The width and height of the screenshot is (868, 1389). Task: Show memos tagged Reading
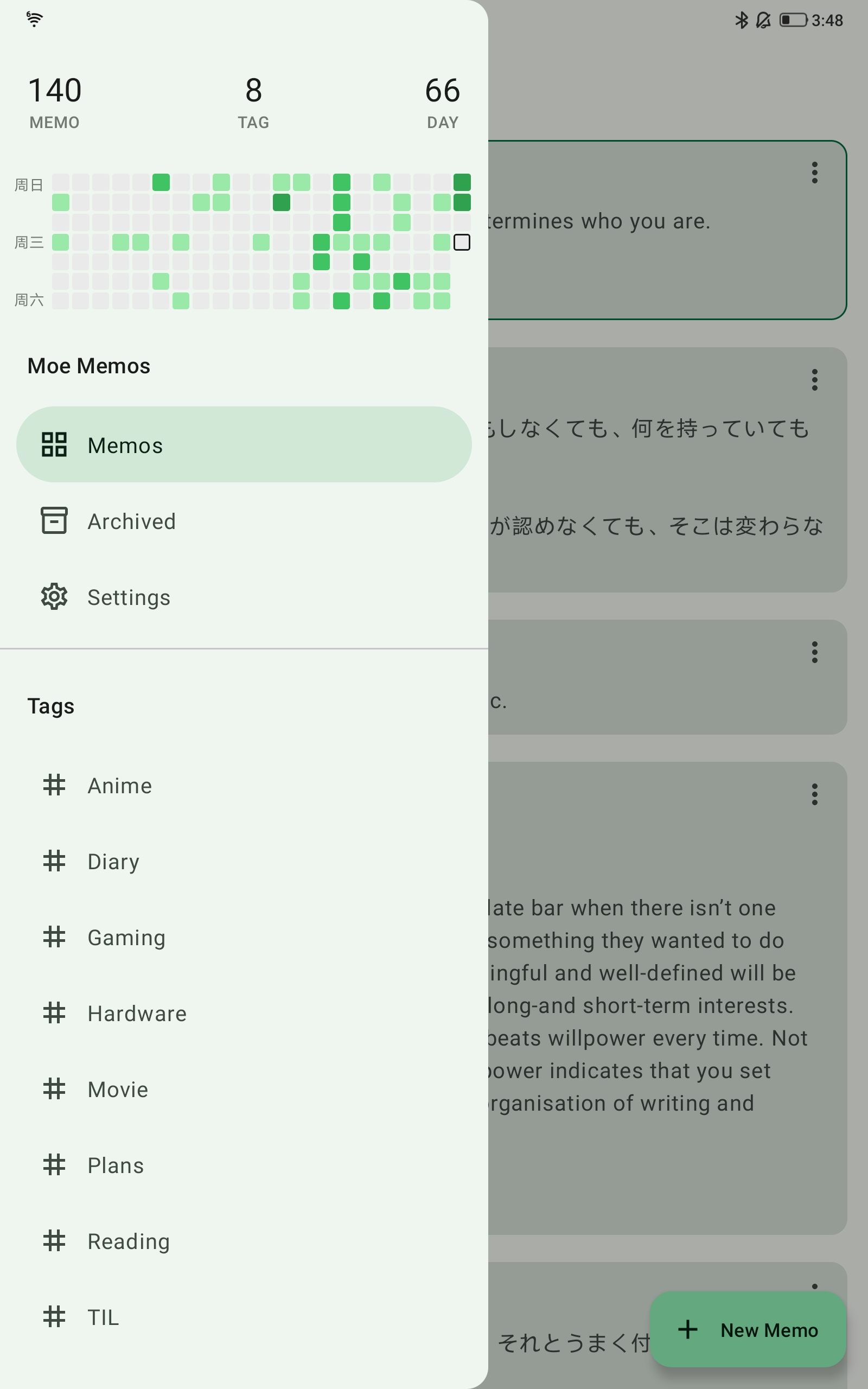point(129,1241)
